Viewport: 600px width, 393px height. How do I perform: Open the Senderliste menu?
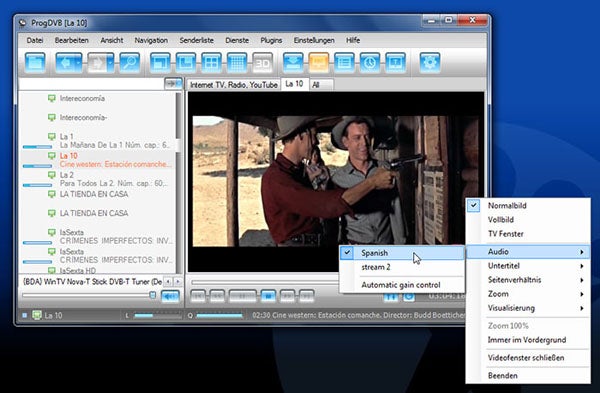click(197, 40)
